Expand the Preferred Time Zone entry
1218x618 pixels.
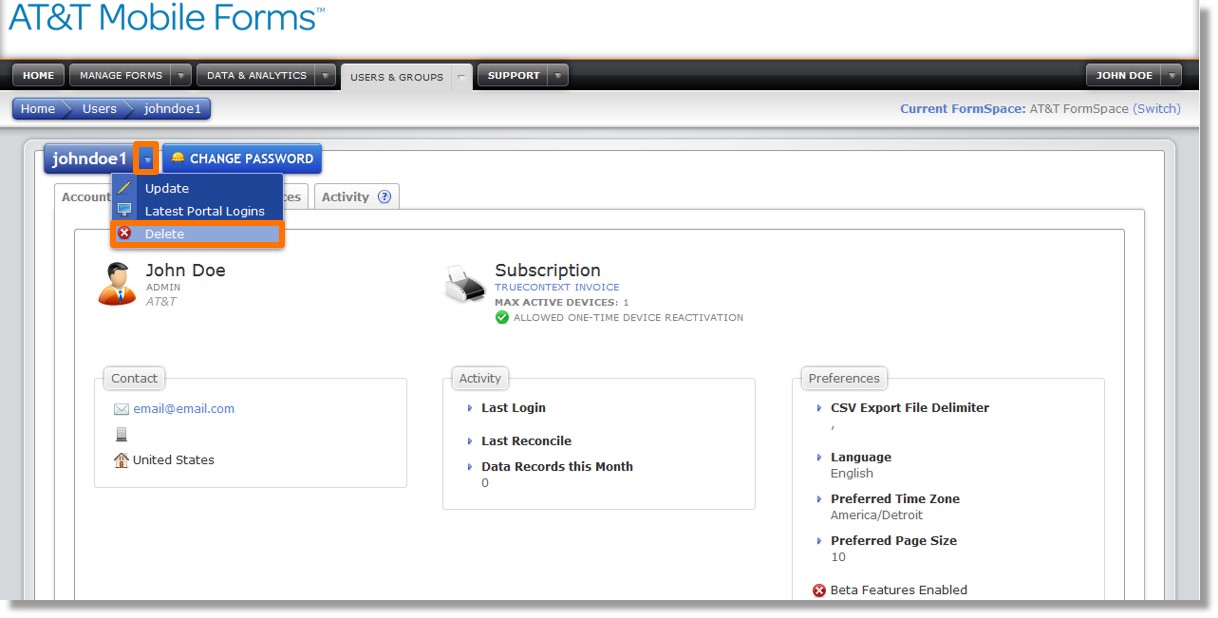(820, 499)
